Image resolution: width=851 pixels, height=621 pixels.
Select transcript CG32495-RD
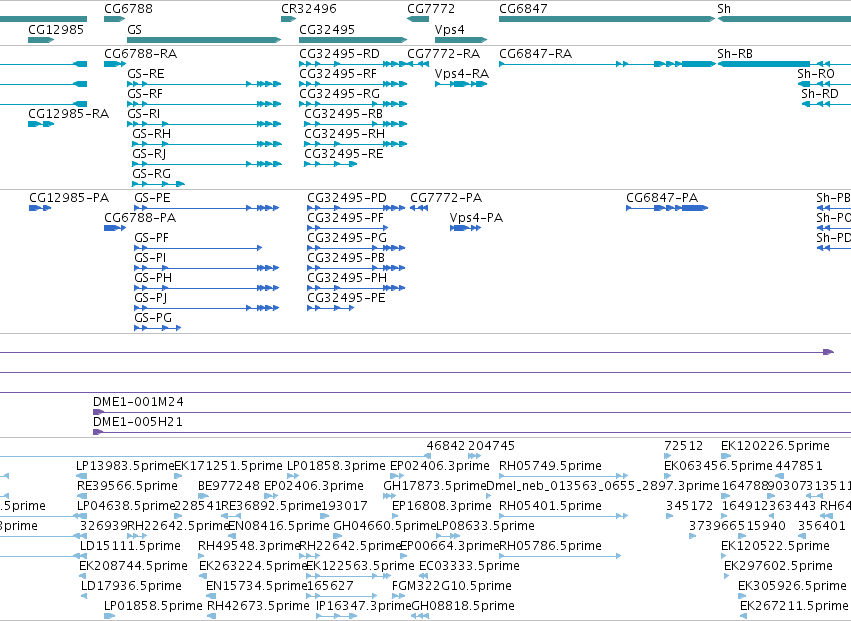pos(339,54)
